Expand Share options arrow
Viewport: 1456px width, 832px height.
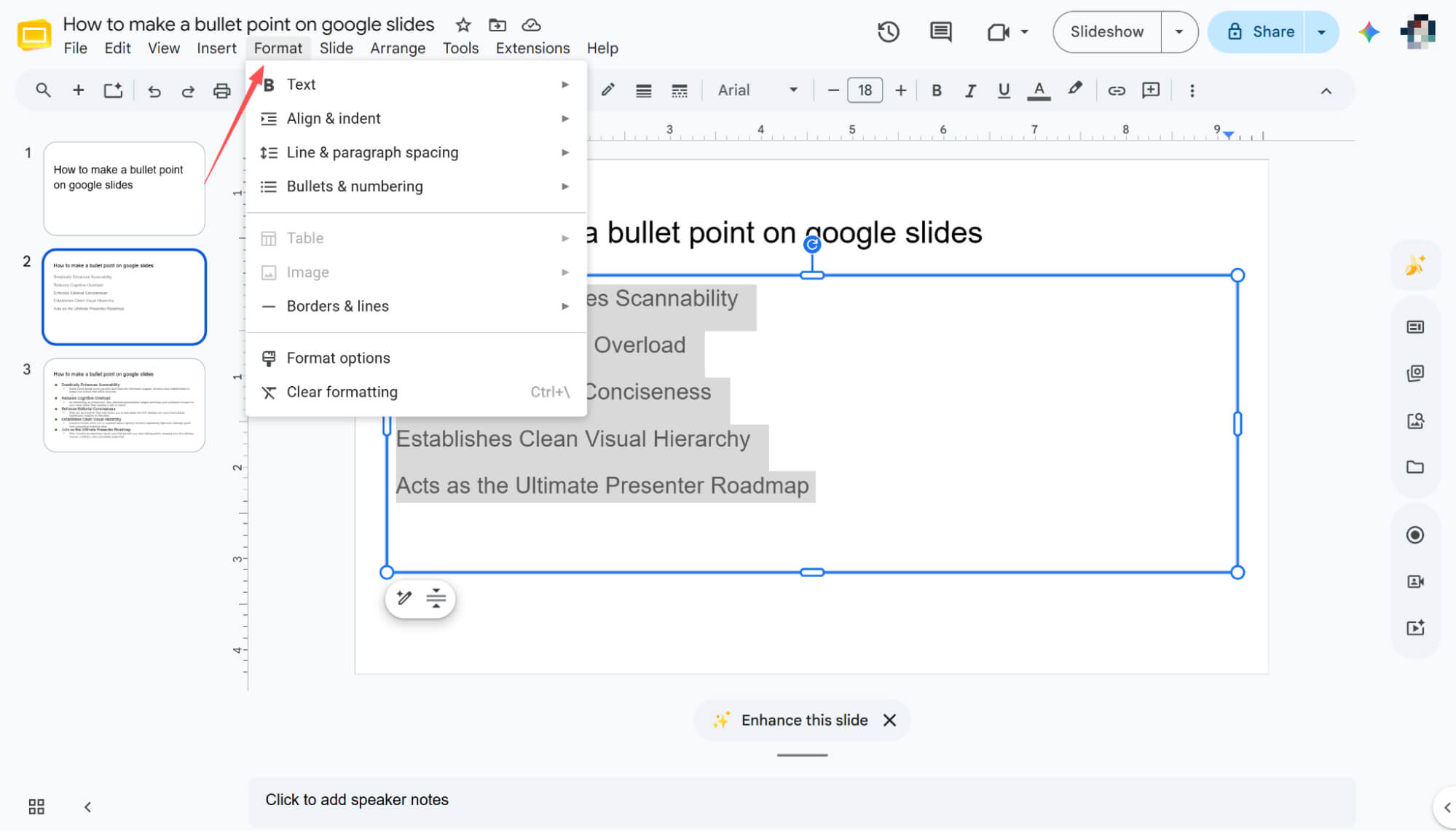coord(1321,32)
